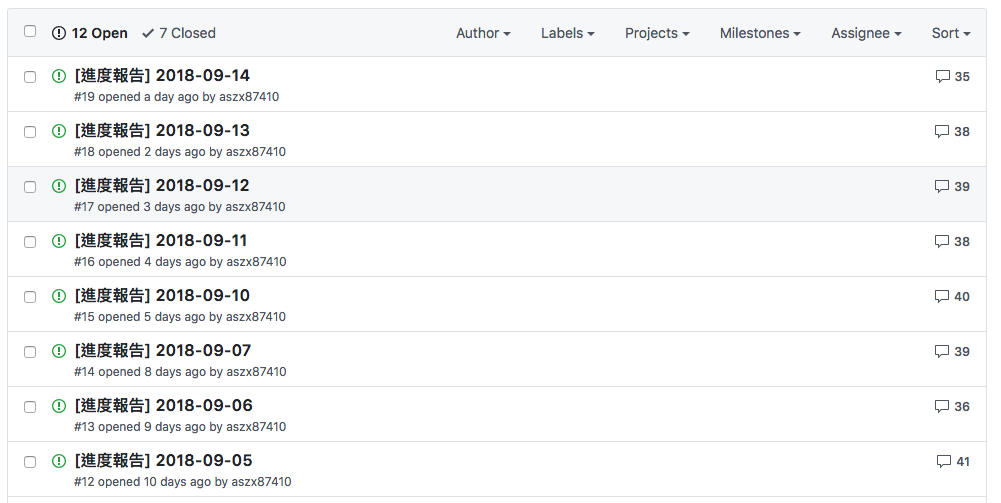Click author aszx87410 on issue #12
This screenshot has width=1001, height=503.
[261, 482]
